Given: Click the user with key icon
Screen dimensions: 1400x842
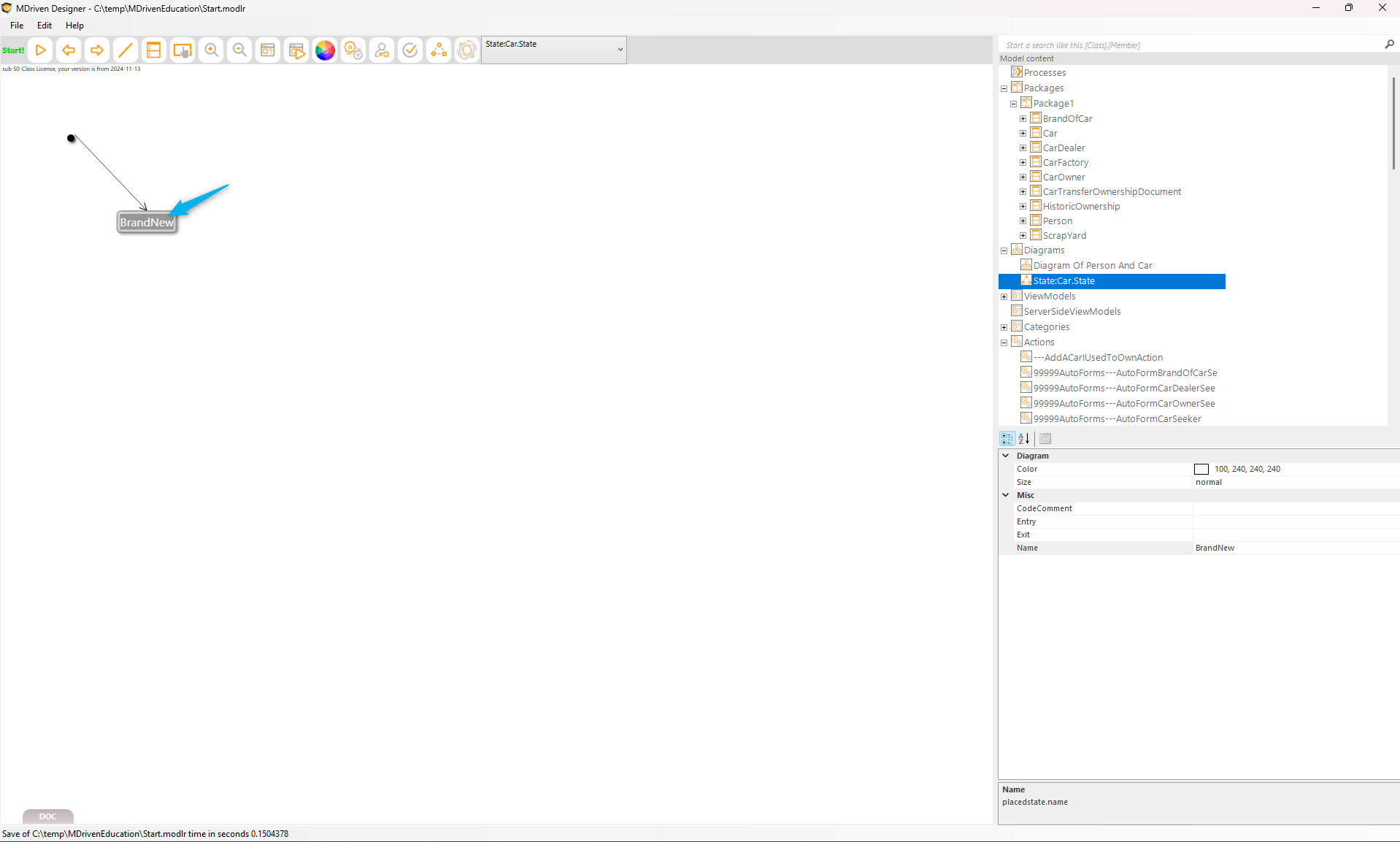Looking at the screenshot, I should pos(382,50).
